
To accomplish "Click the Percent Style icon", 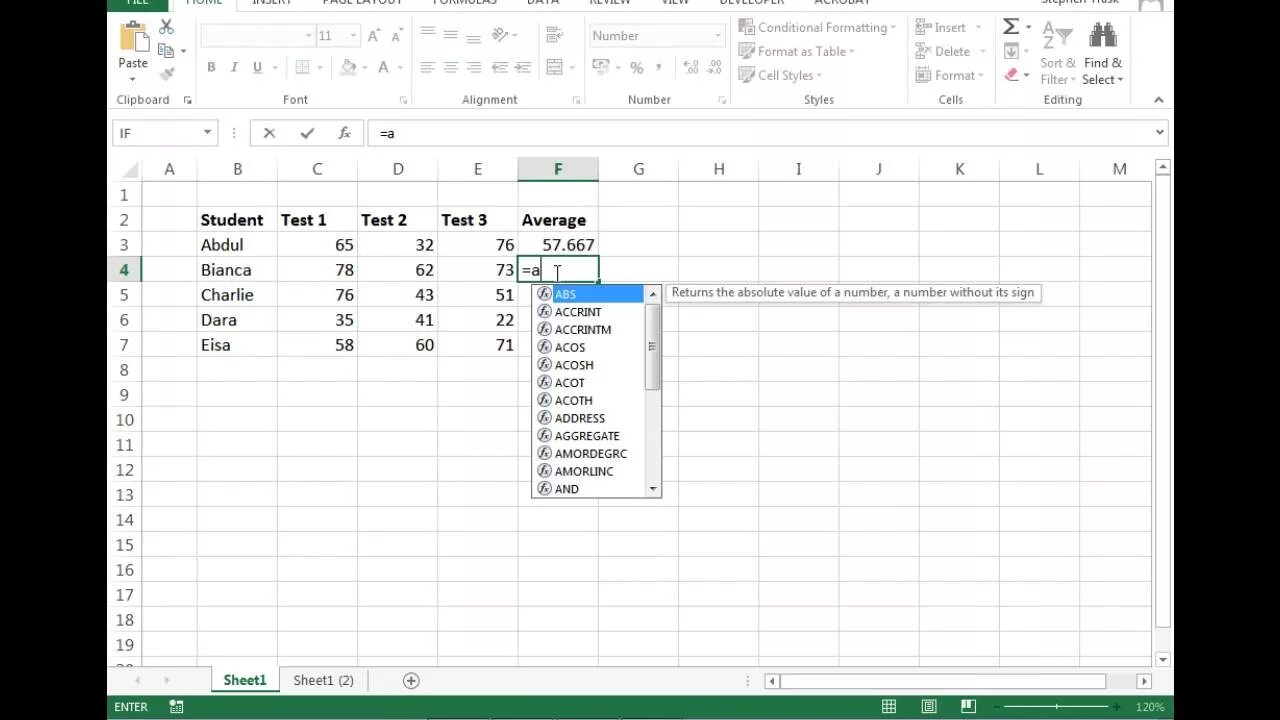I will [x=636, y=68].
